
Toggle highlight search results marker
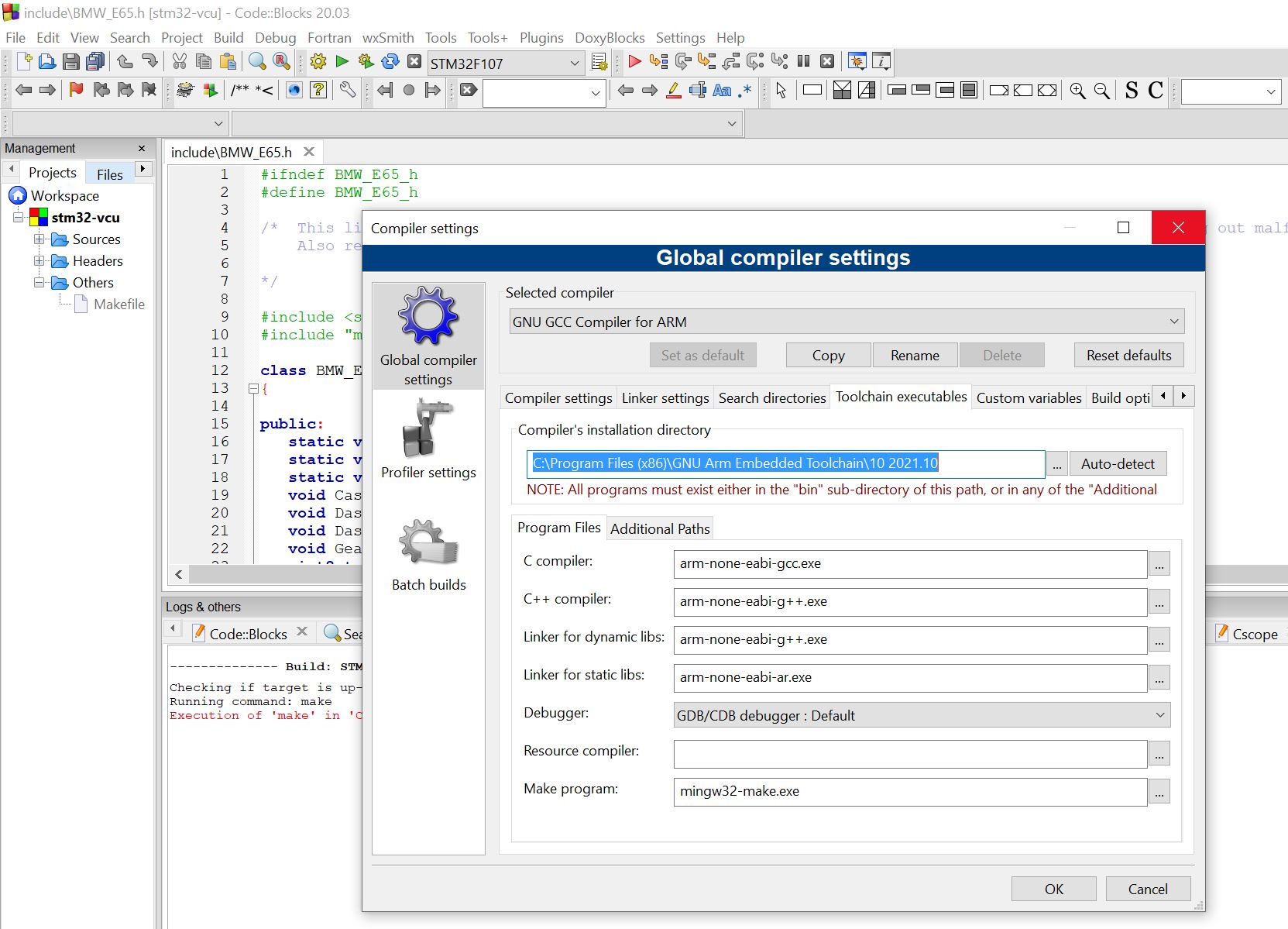pos(674,91)
